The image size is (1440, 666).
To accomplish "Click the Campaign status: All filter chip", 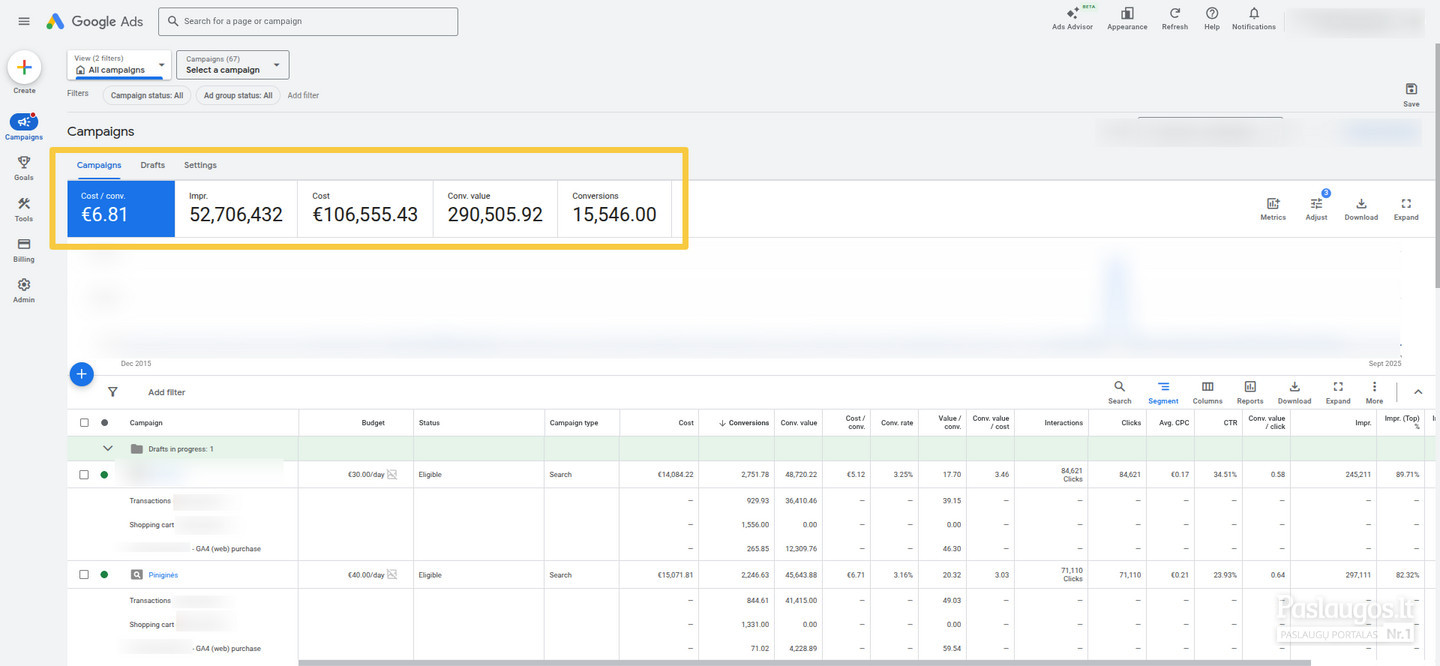I will tap(147, 95).
